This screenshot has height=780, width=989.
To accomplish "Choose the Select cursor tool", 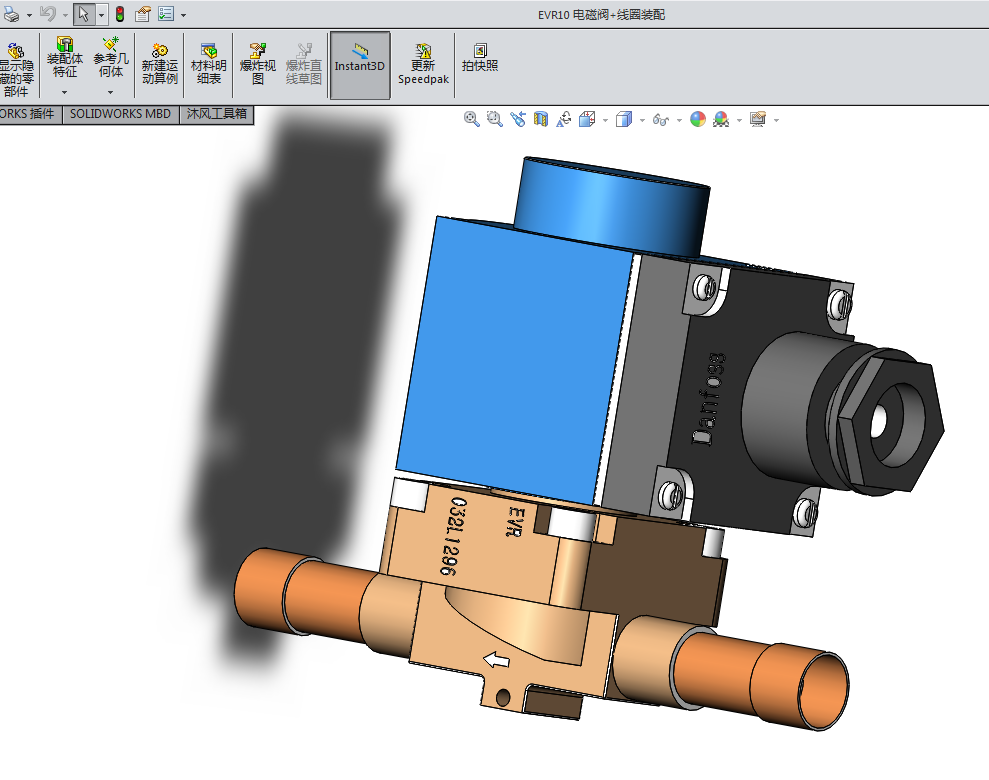I will click(x=84, y=14).
